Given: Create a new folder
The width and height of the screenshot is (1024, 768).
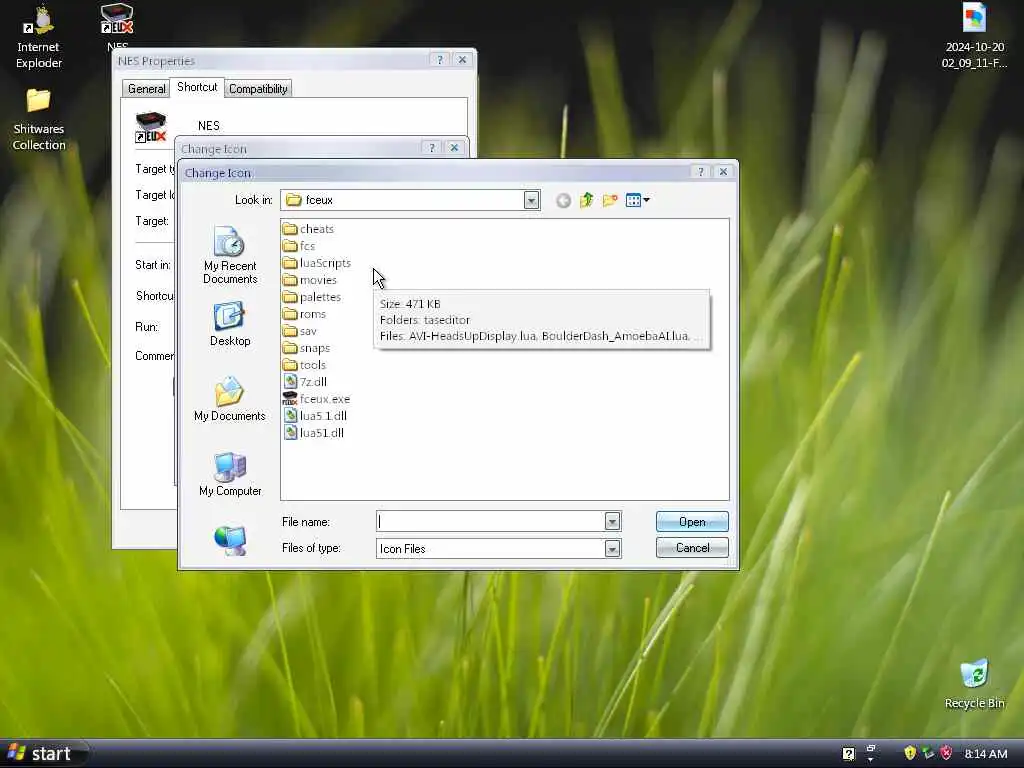Looking at the screenshot, I should tap(610, 200).
